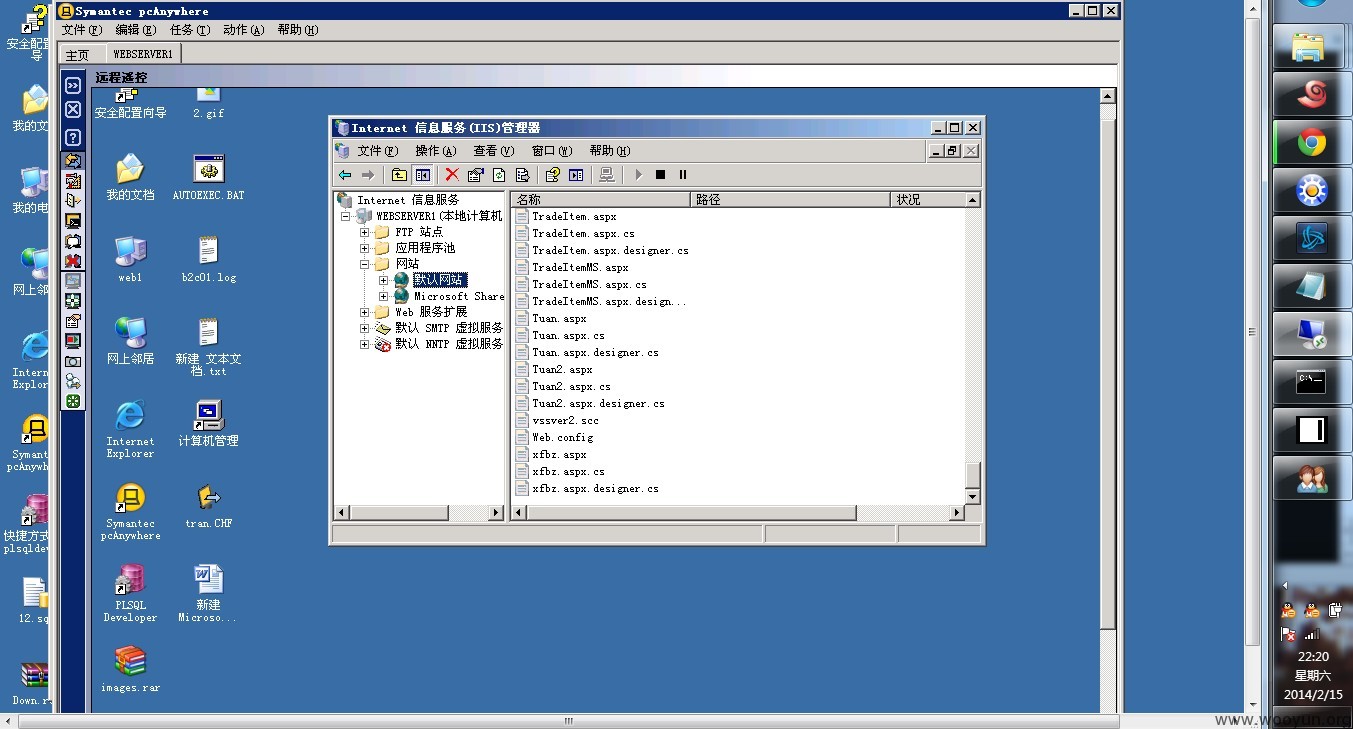Open the pcAnywhere 编辑(E) menu
This screenshot has width=1353, height=729.
pyautogui.click(x=135, y=30)
